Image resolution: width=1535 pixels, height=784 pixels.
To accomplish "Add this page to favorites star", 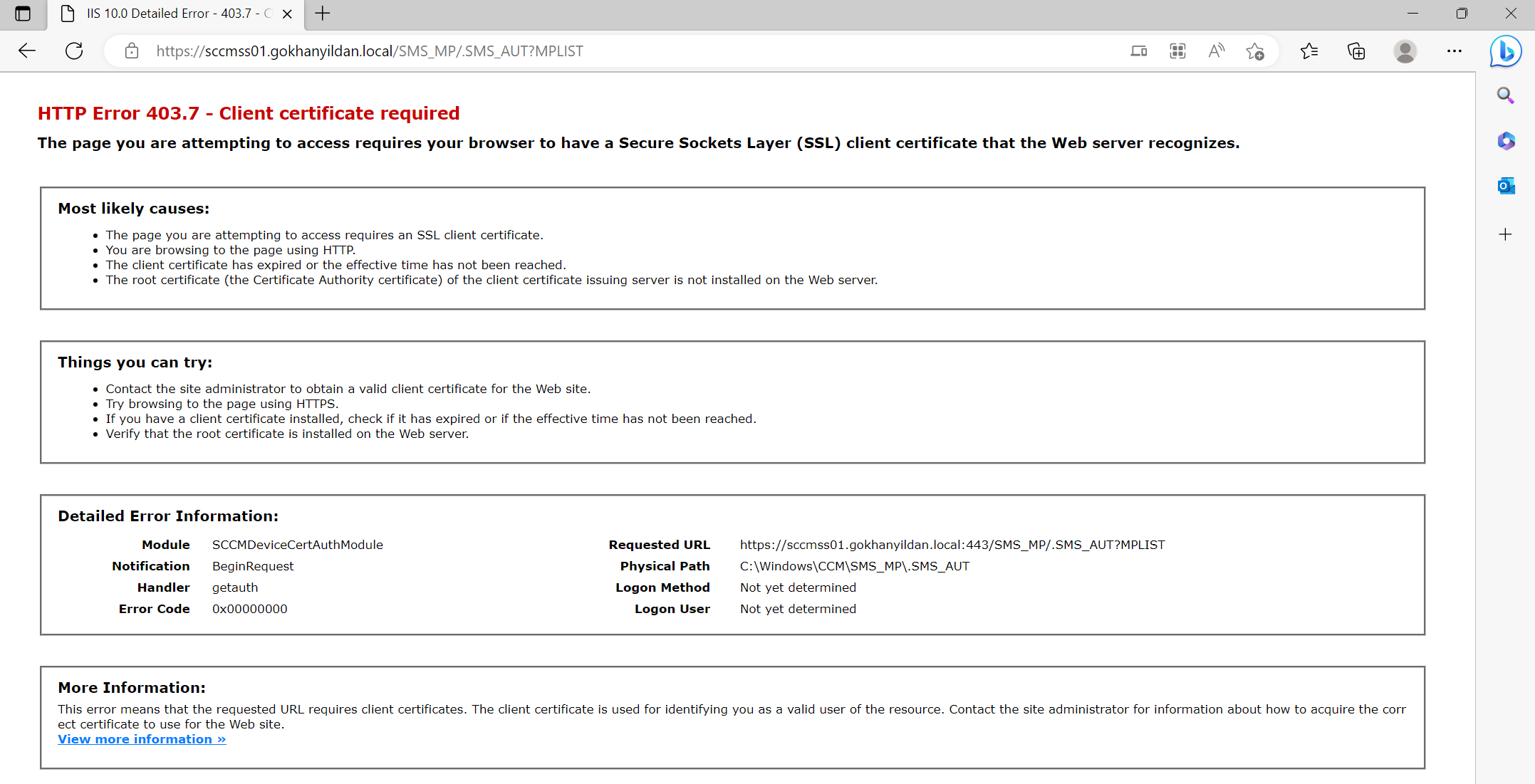I will (1255, 51).
